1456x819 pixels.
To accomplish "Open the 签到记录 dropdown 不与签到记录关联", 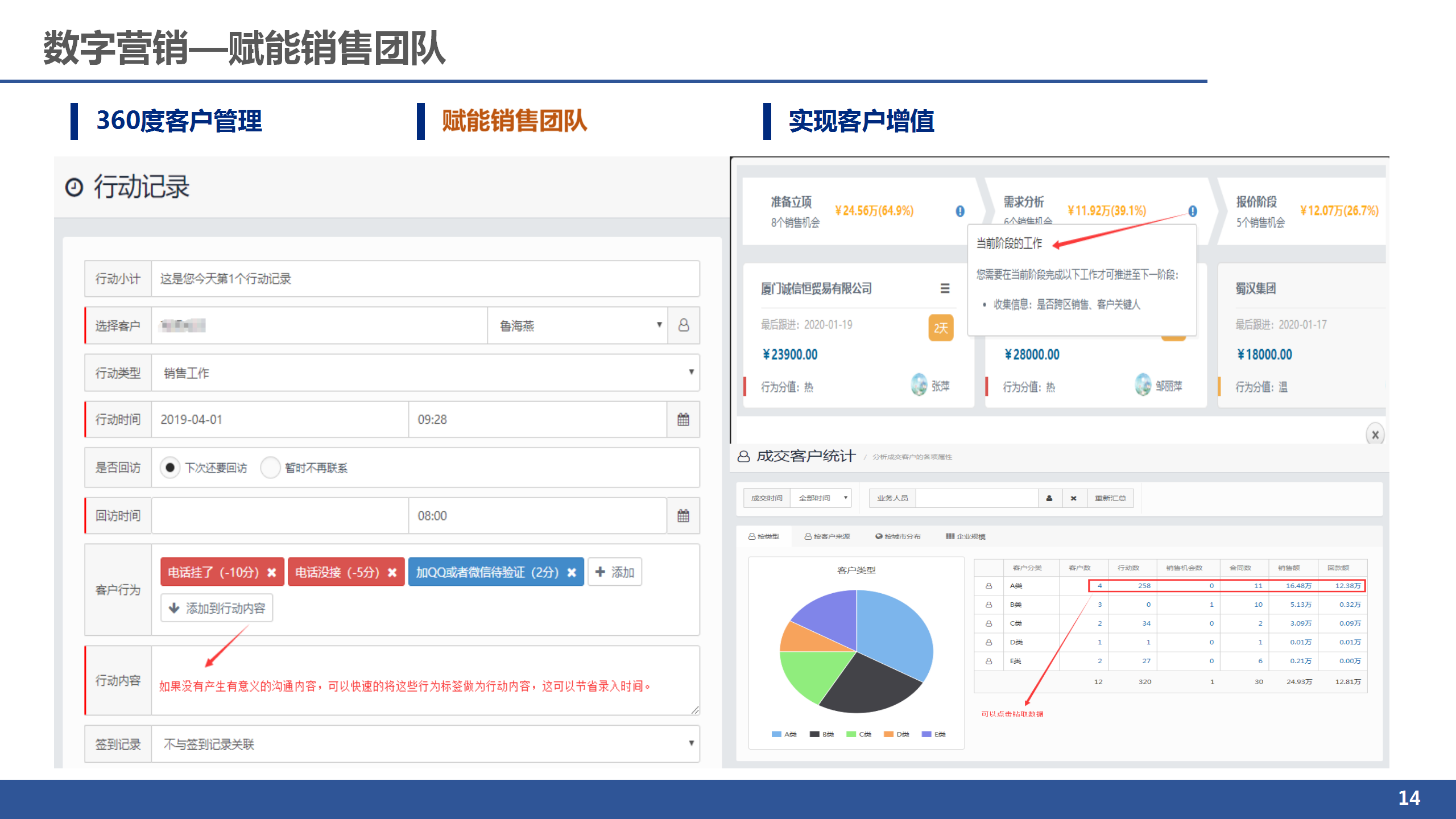I will (425, 744).
